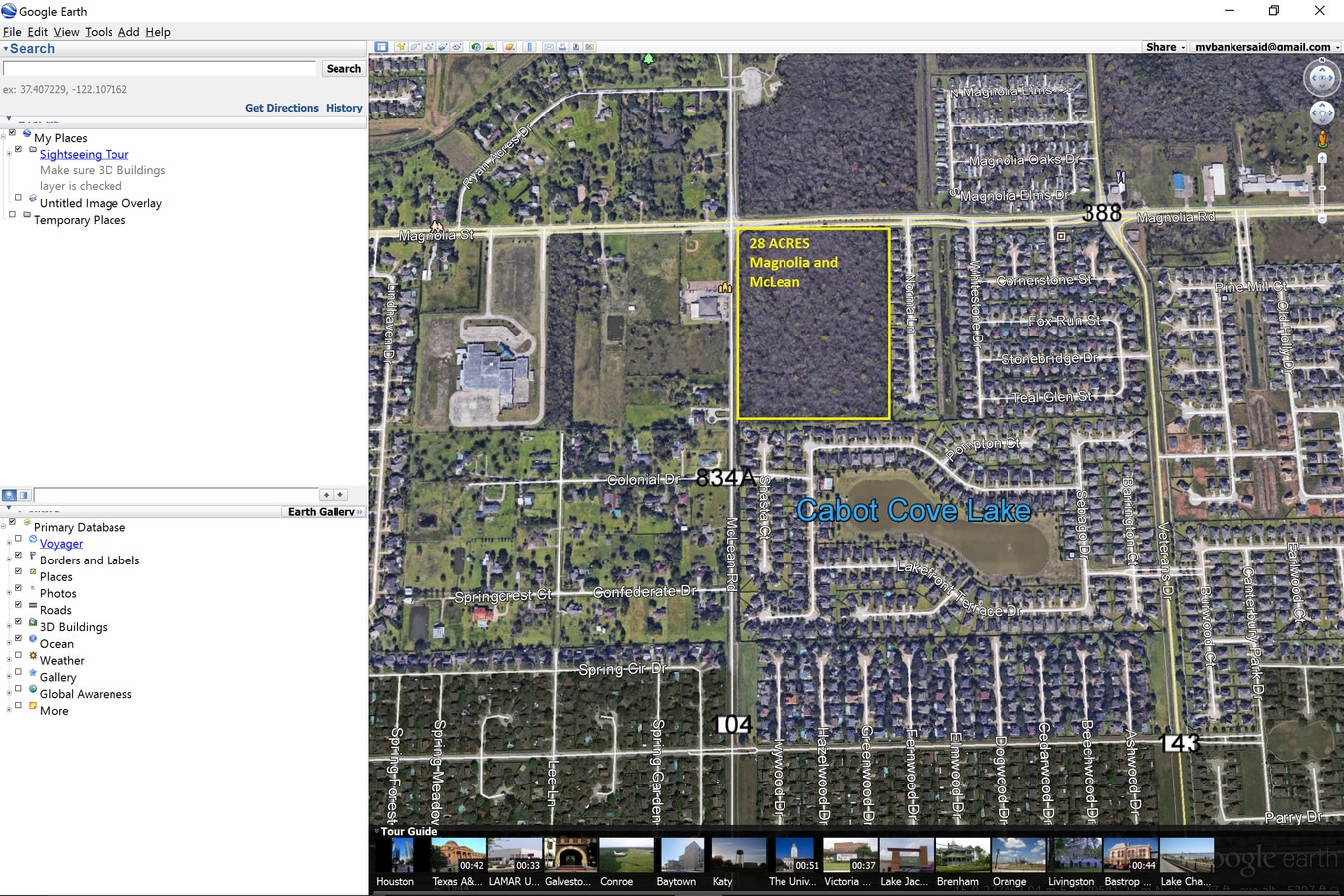Click the Search button
The height and width of the screenshot is (896, 1344).
(342, 68)
